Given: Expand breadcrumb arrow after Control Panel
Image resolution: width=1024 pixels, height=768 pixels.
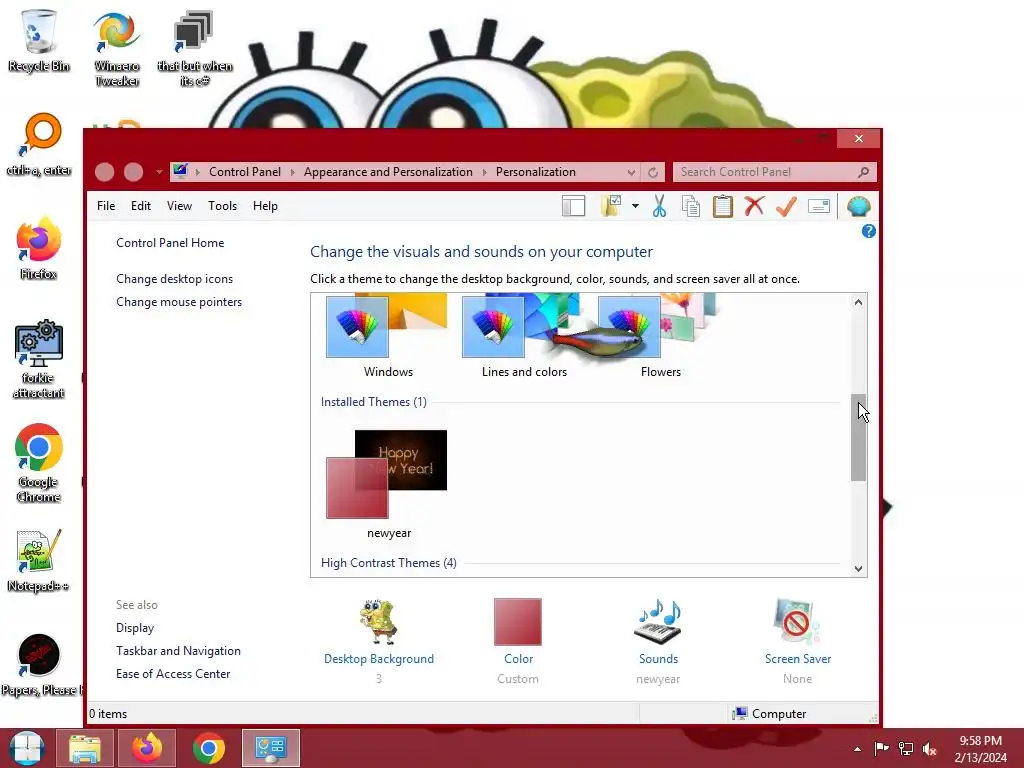Looking at the screenshot, I should [x=292, y=172].
